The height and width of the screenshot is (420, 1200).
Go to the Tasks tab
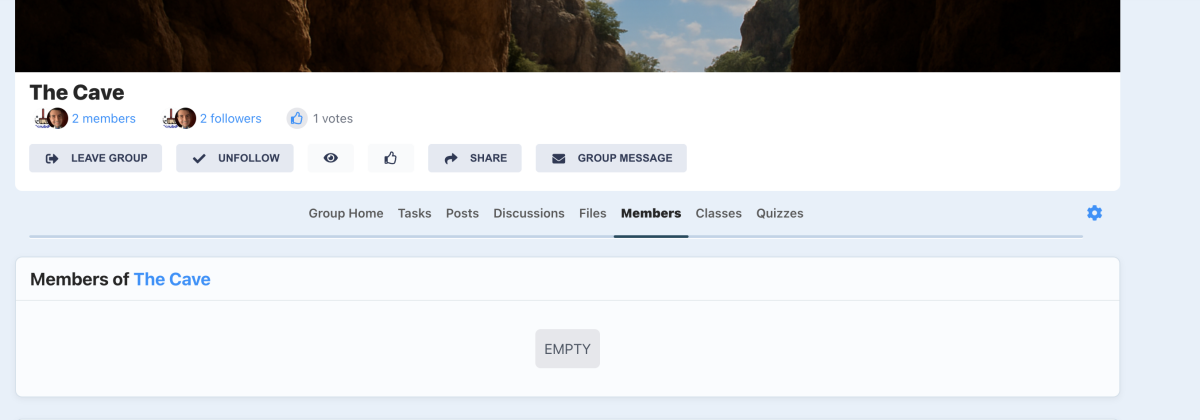(x=414, y=213)
